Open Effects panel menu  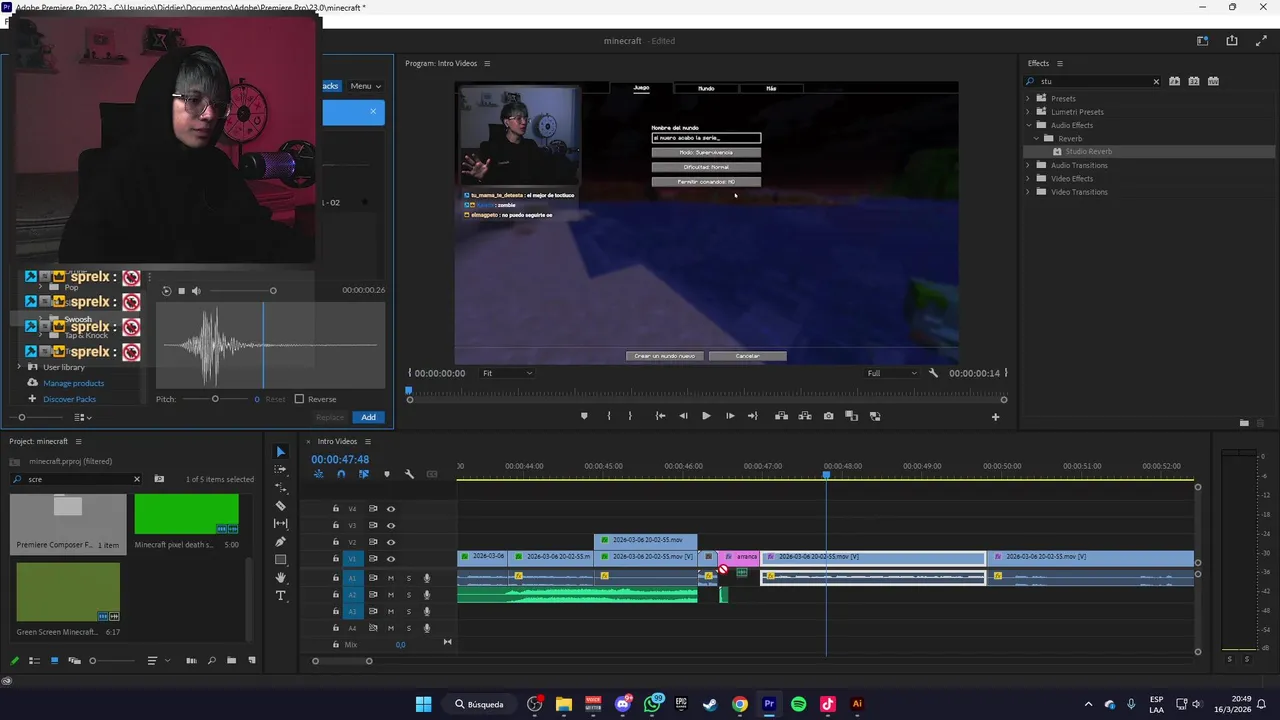click(1060, 63)
